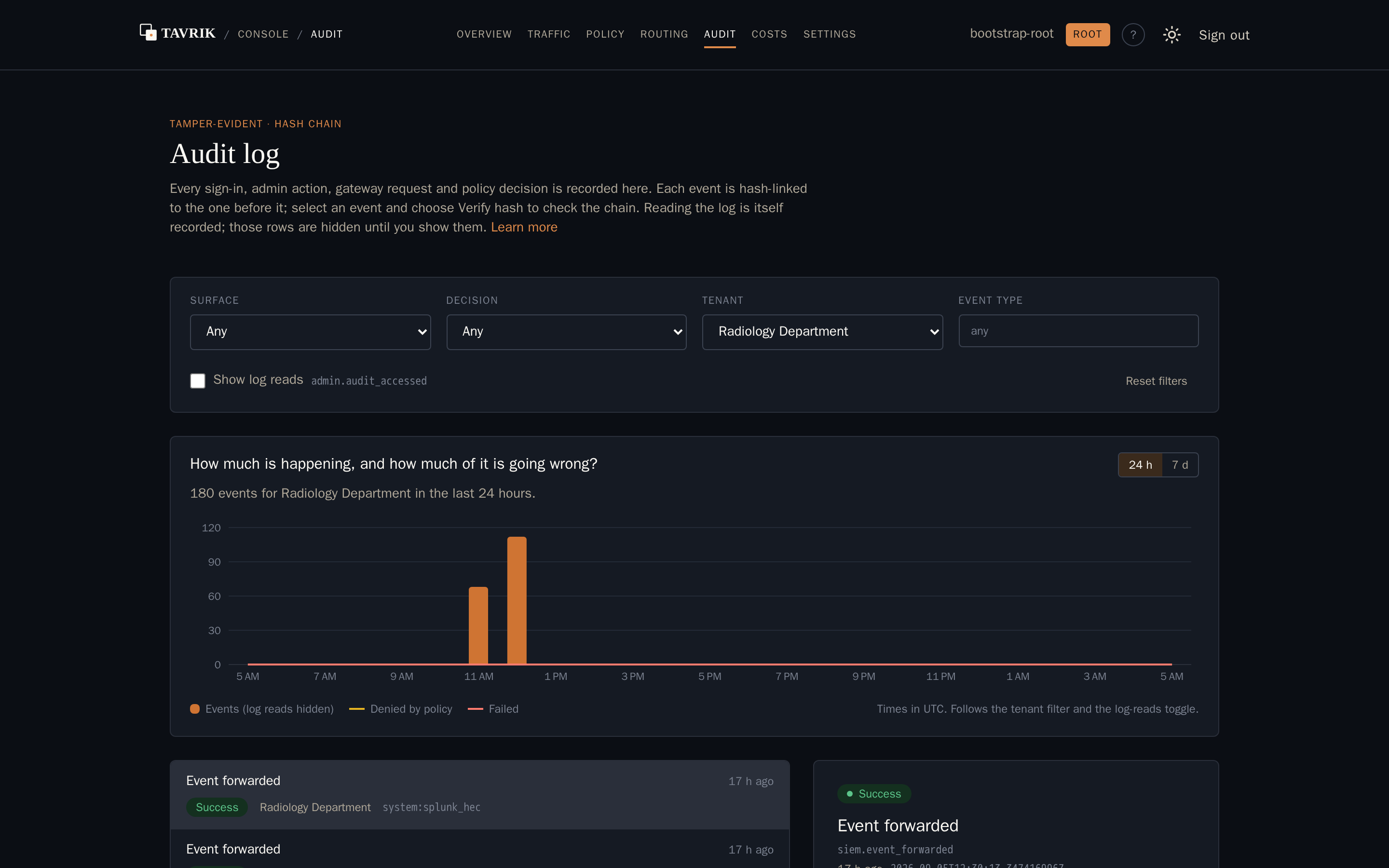Click the ROOT role badge
Image resolution: width=1389 pixels, height=868 pixels.
[1087, 34]
